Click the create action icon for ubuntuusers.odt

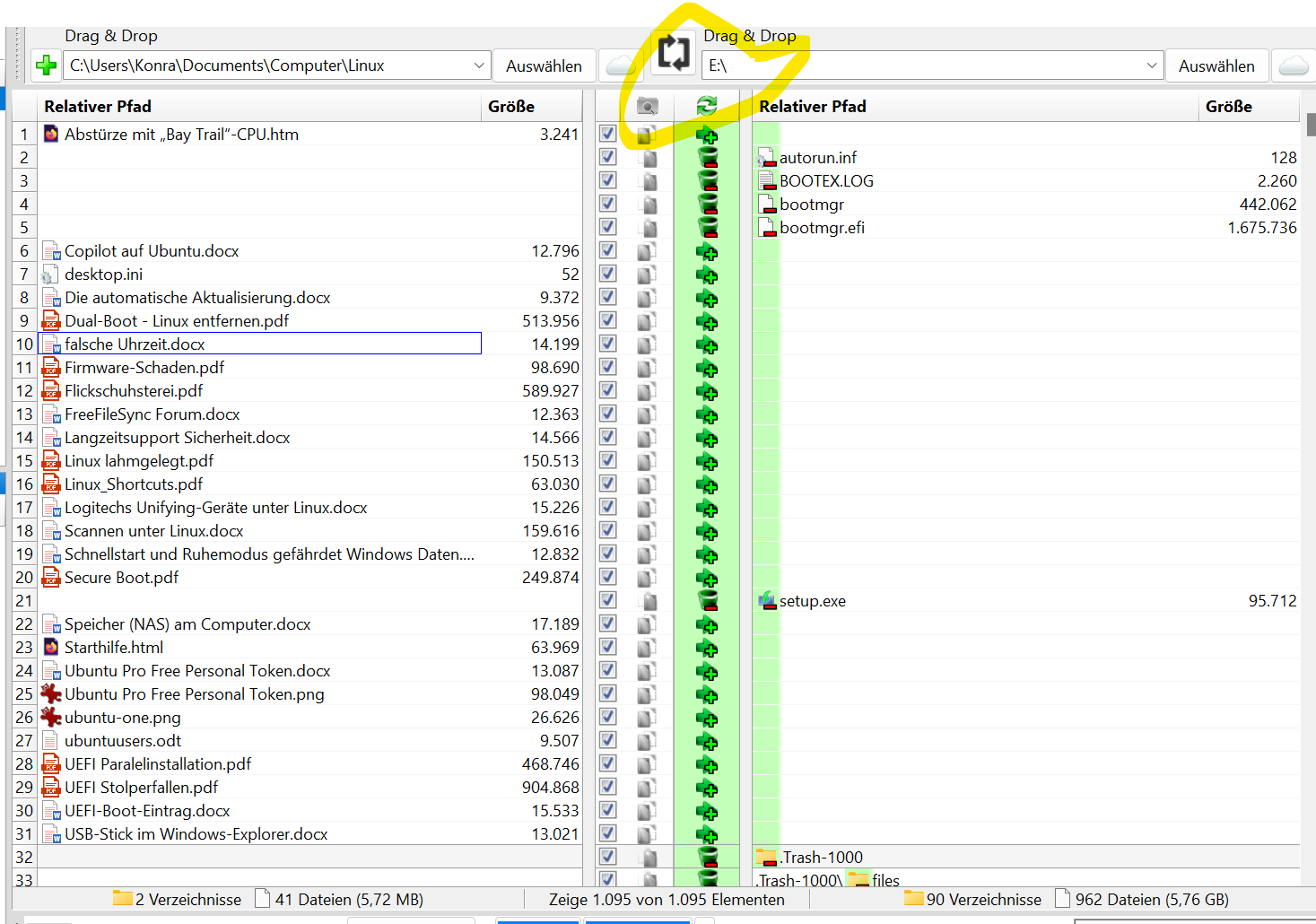click(x=707, y=741)
